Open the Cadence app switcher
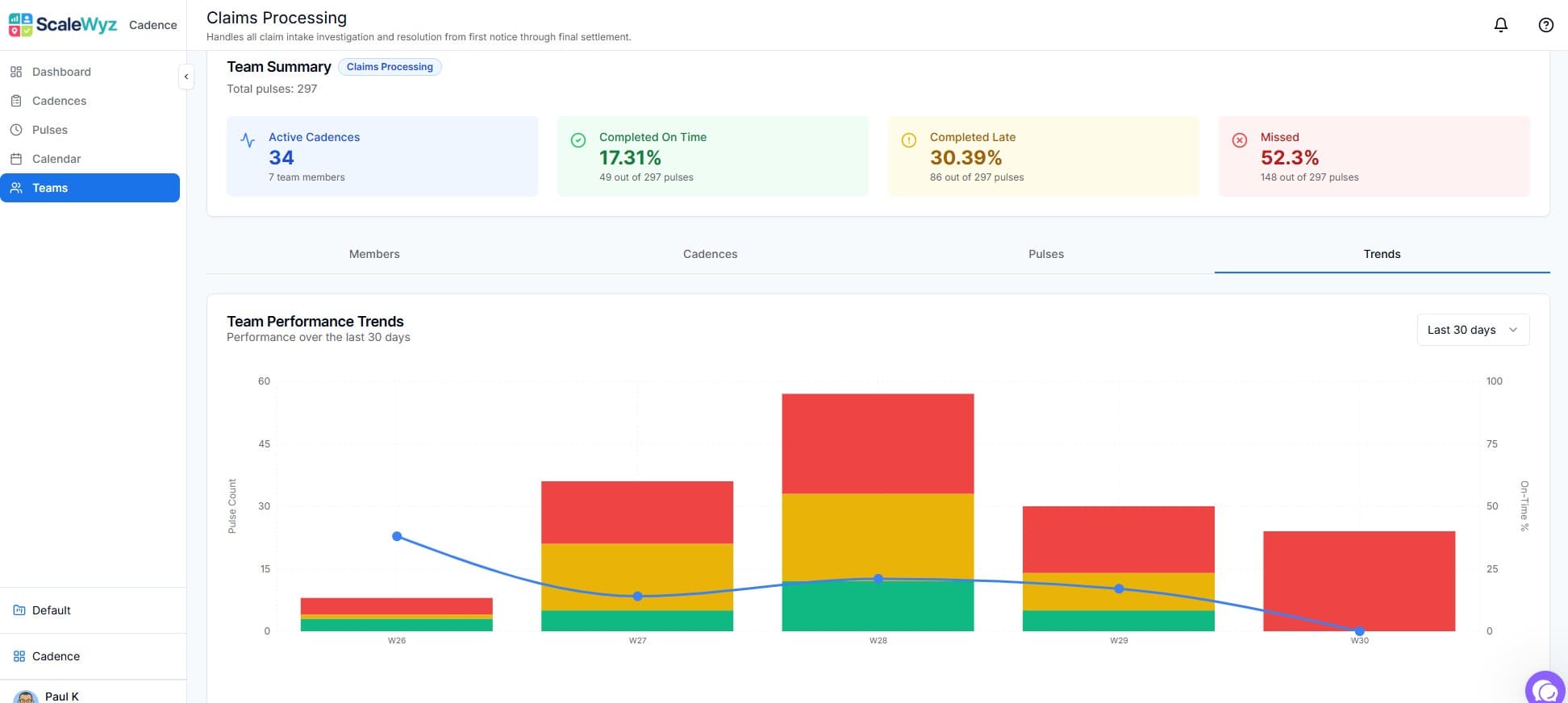This screenshot has height=703, width=1568. [56, 656]
